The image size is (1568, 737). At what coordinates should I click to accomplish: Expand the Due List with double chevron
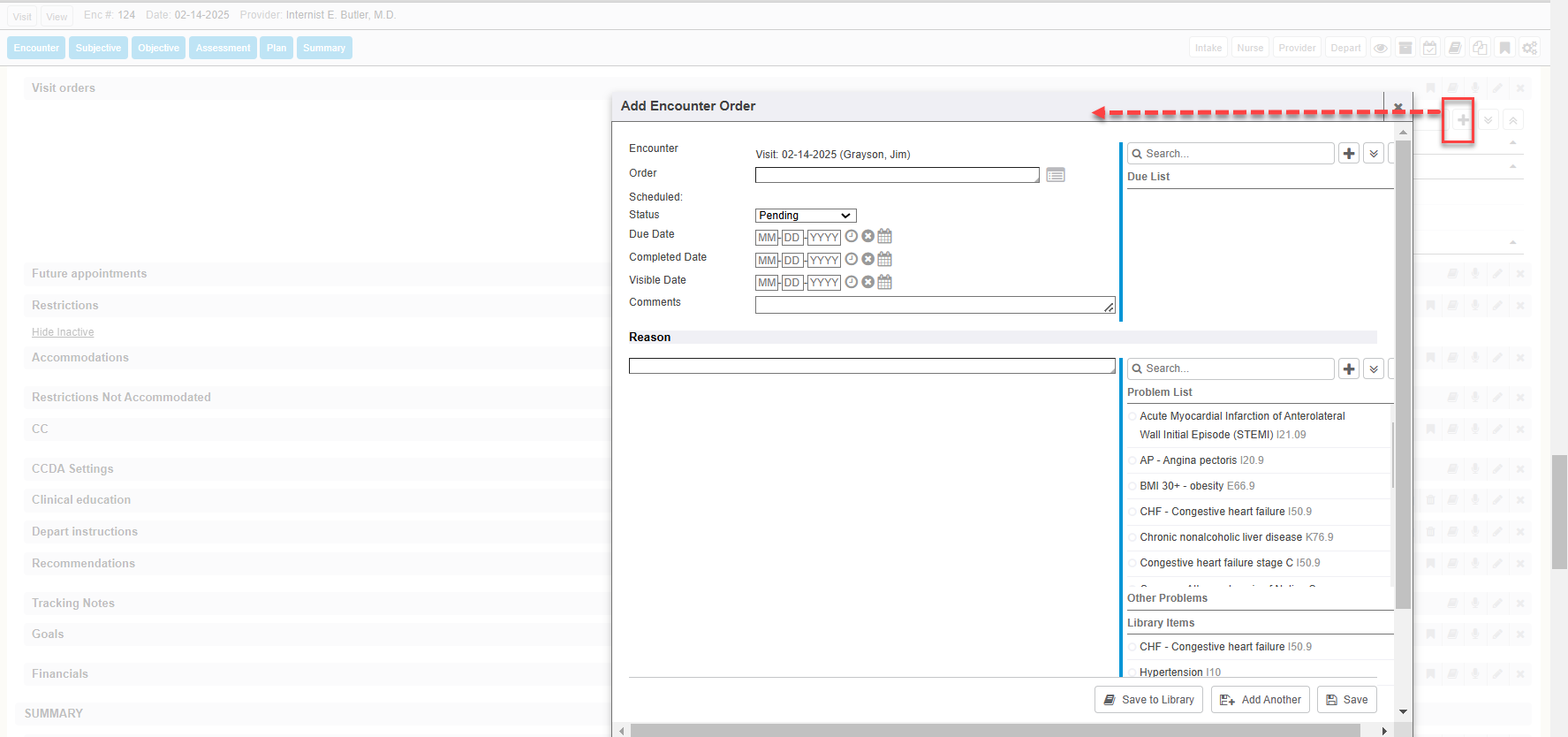(x=1373, y=154)
